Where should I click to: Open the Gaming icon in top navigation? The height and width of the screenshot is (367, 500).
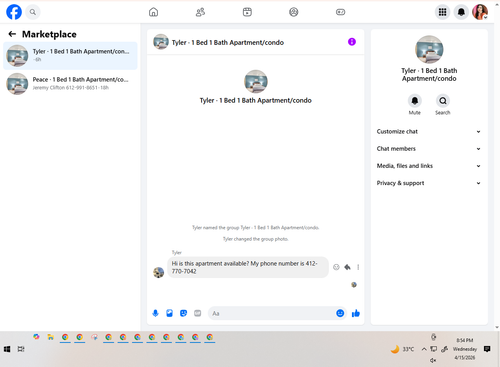click(x=340, y=12)
